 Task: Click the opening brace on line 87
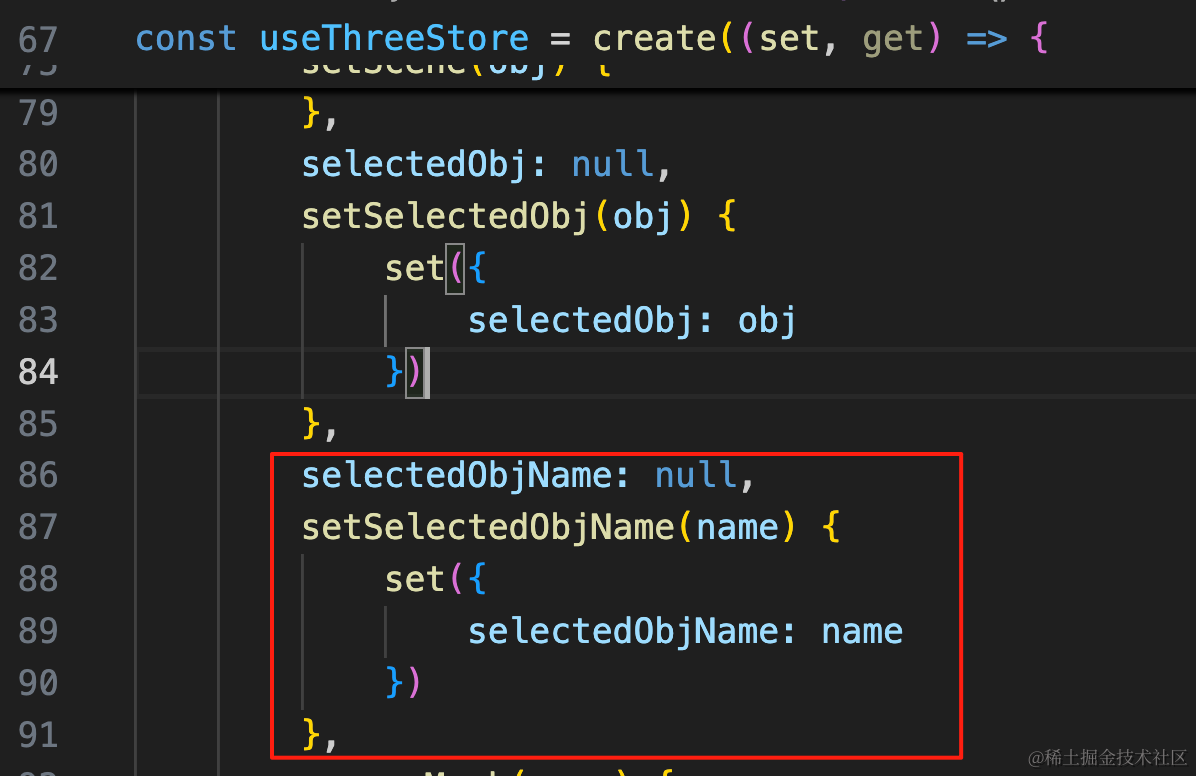tap(831, 527)
